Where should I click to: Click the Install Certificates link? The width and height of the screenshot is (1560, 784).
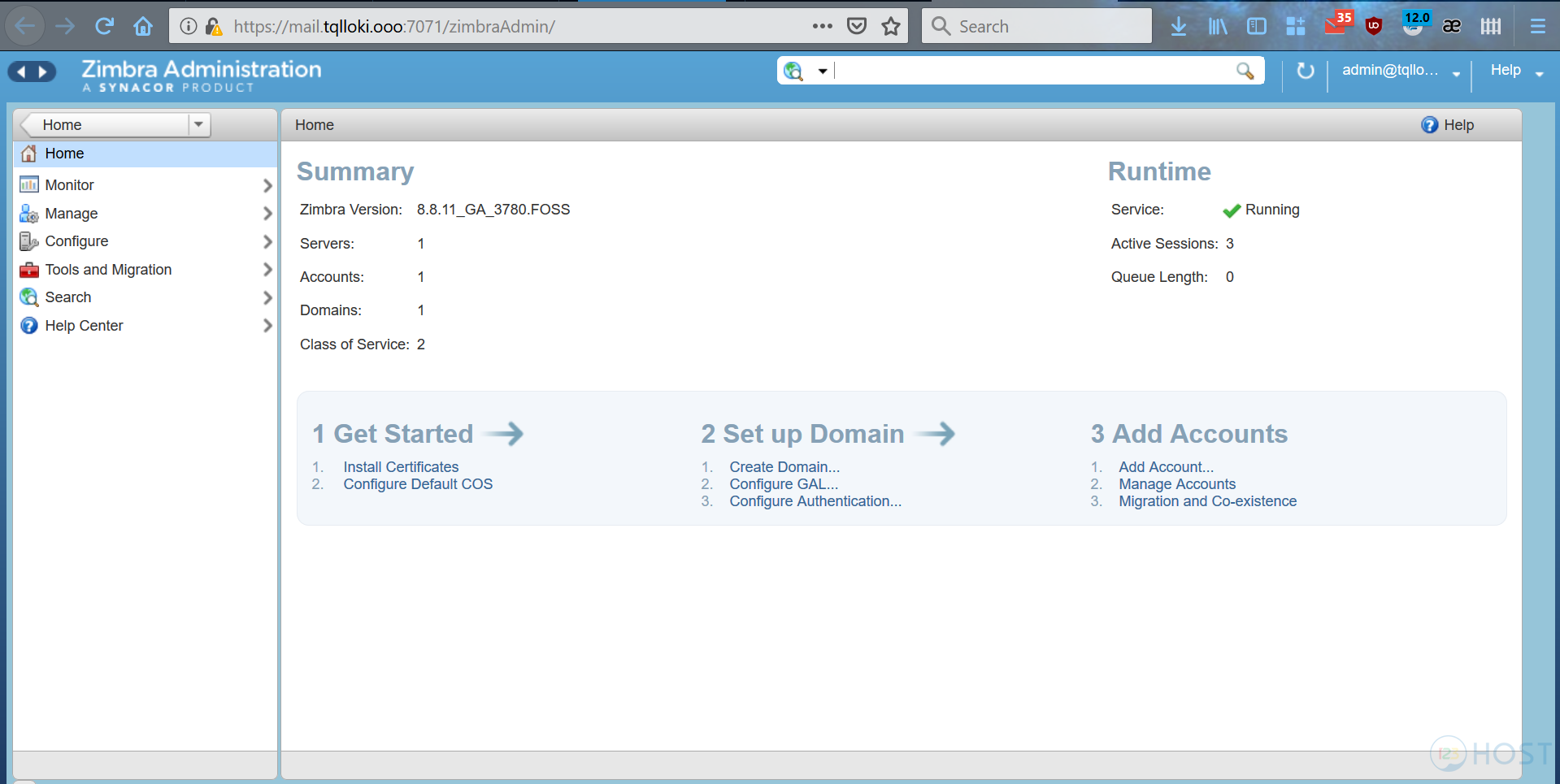[401, 466]
